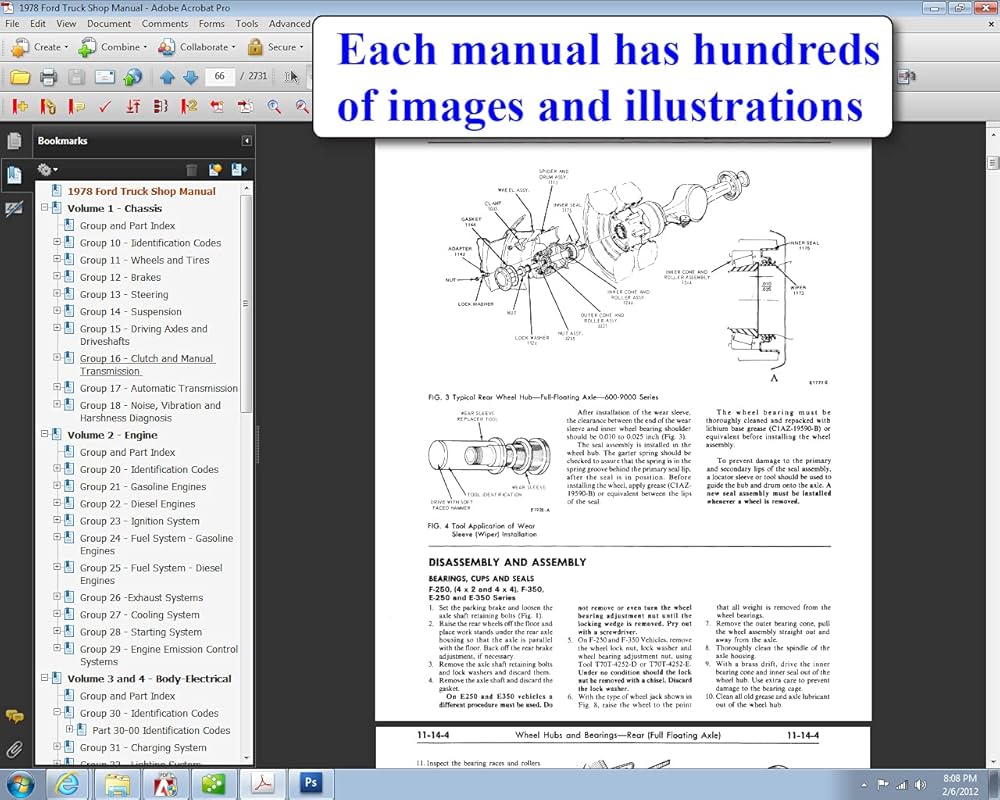Click the New Bookmark icon in Bookmarks panel
The width and height of the screenshot is (1000, 800).
click(215, 170)
